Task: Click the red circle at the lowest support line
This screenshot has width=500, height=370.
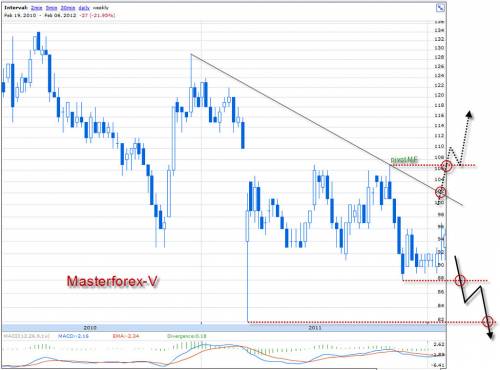Action: coord(487,322)
